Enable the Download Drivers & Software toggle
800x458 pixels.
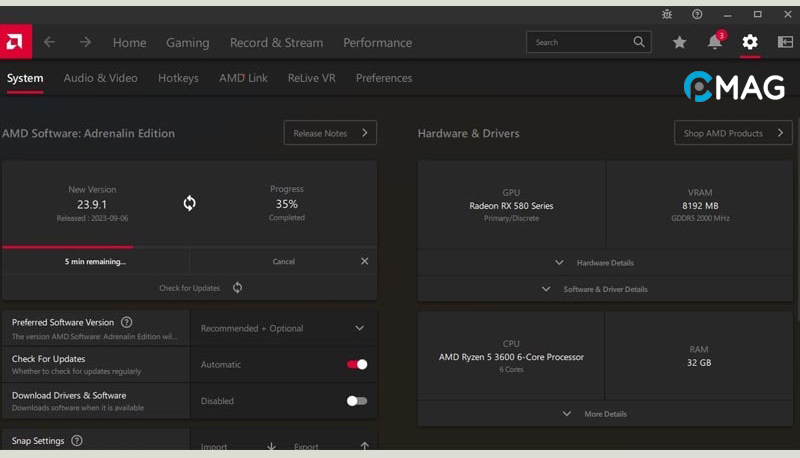point(357,401)
